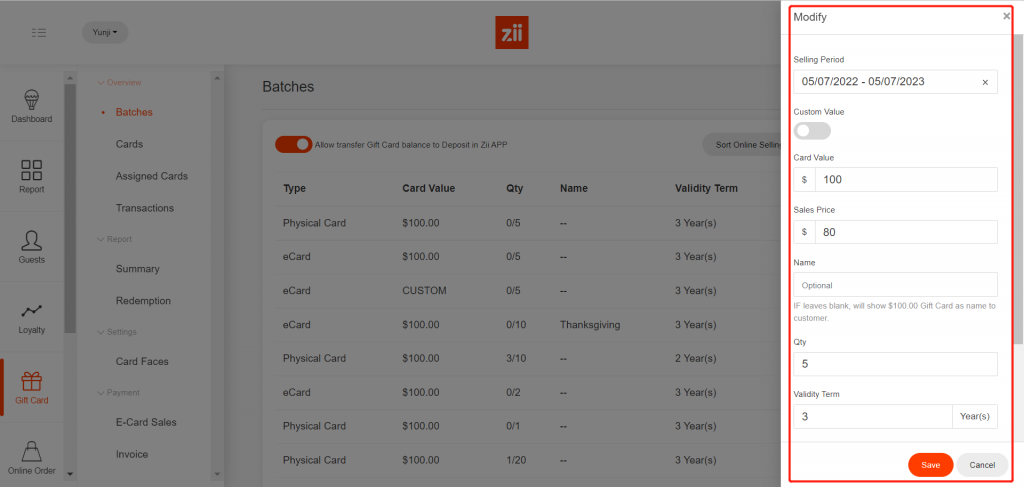Go to Assigned Cards page

pos(151,176)
